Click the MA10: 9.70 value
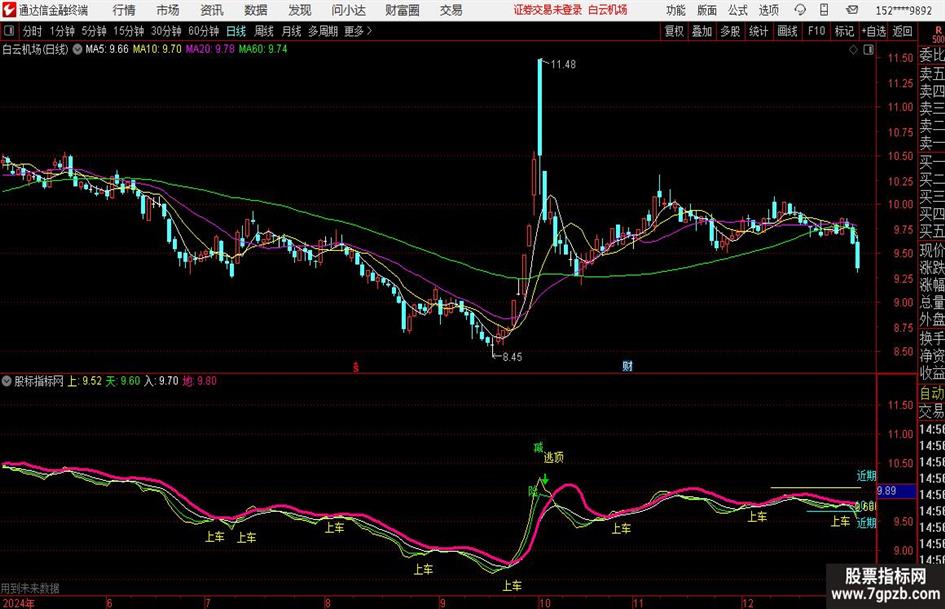This screenshot has width=945, height=609. [157, 49]
